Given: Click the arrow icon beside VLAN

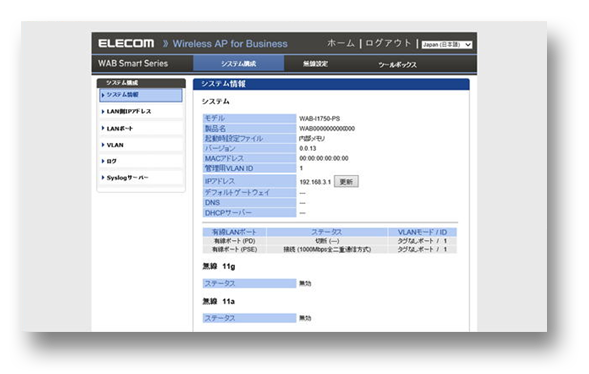Looking at the screenshot, I should [103, 145].
